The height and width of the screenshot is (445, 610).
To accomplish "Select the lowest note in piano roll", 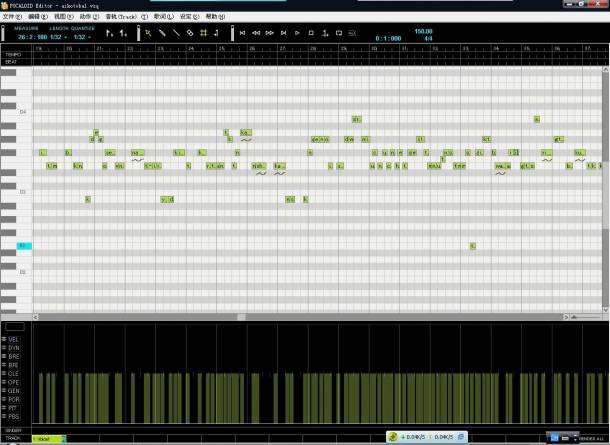I will coord(473,246).
